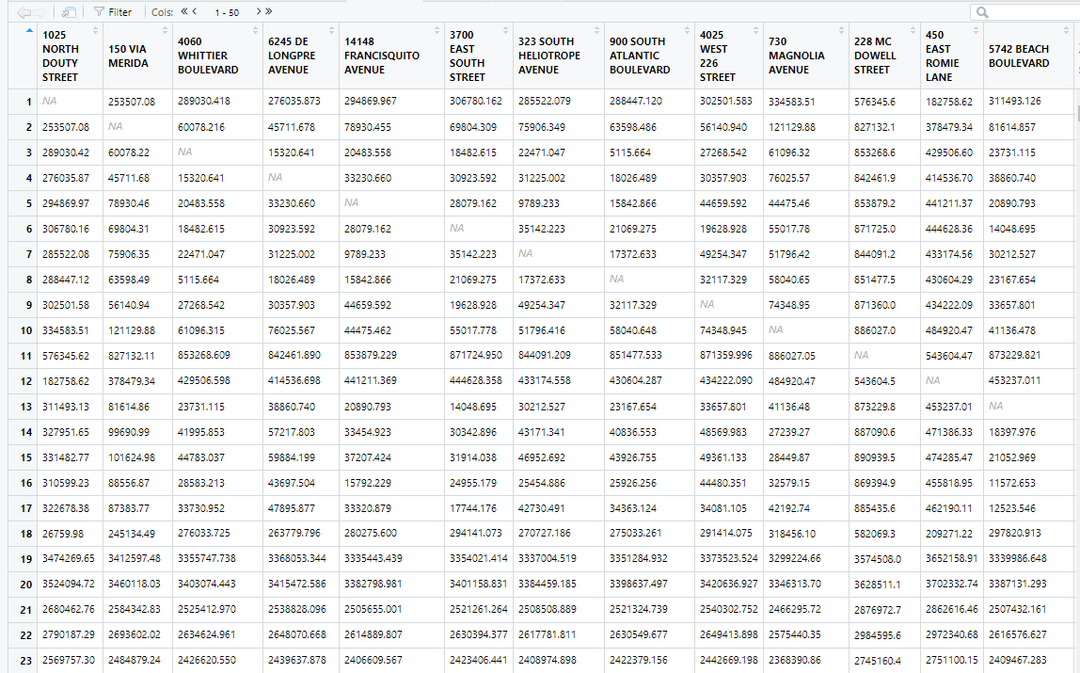The width and height of the screenshot is (1080, 673).
Task: Select row number 11 in the index
Action: click(x=26, y=356)
